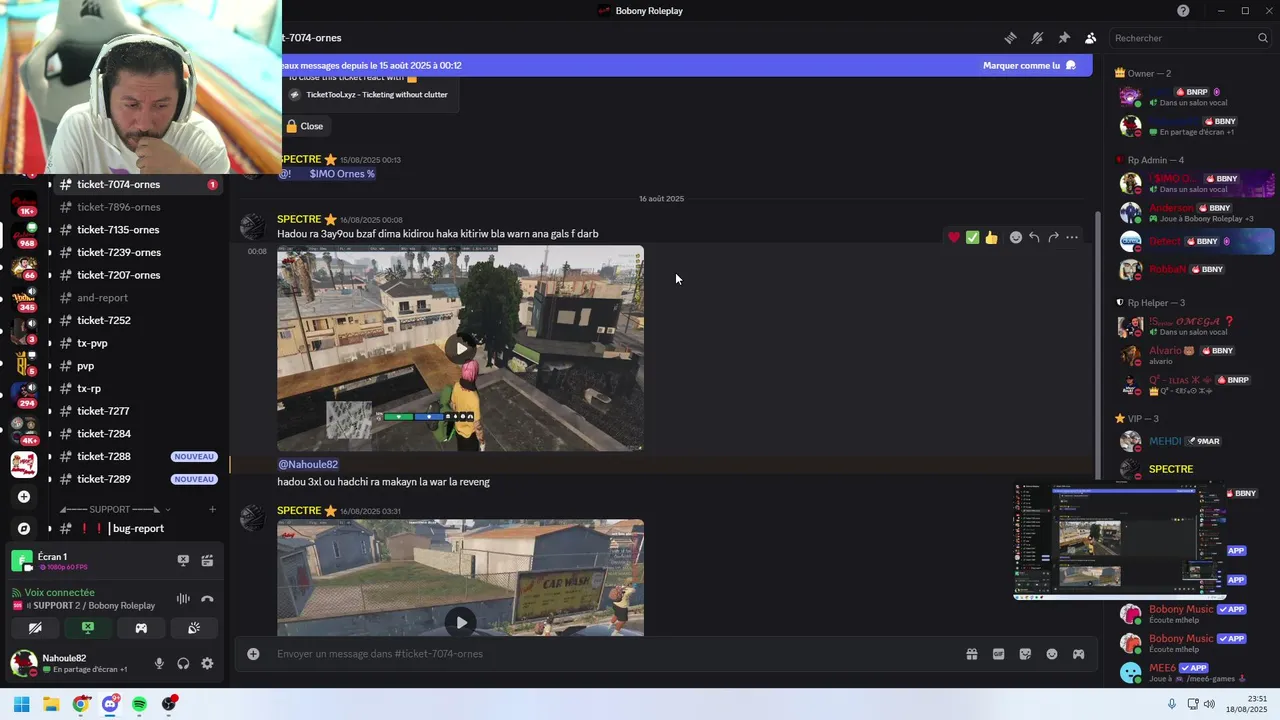The image size is (1280, 720).
Task: Open the gift icon in message box
Action: 971,654
